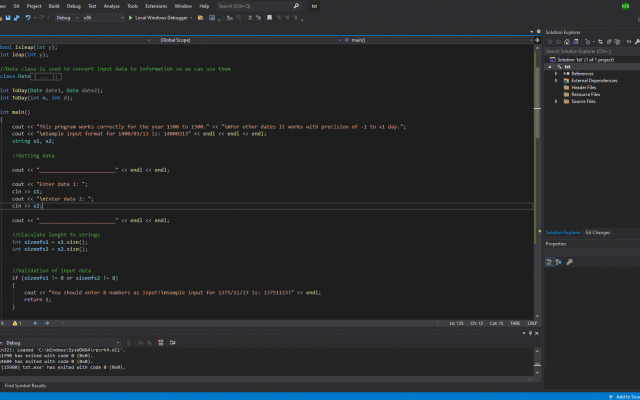Toggle the bookmark icon in toolbar

(x=269, y=18)
